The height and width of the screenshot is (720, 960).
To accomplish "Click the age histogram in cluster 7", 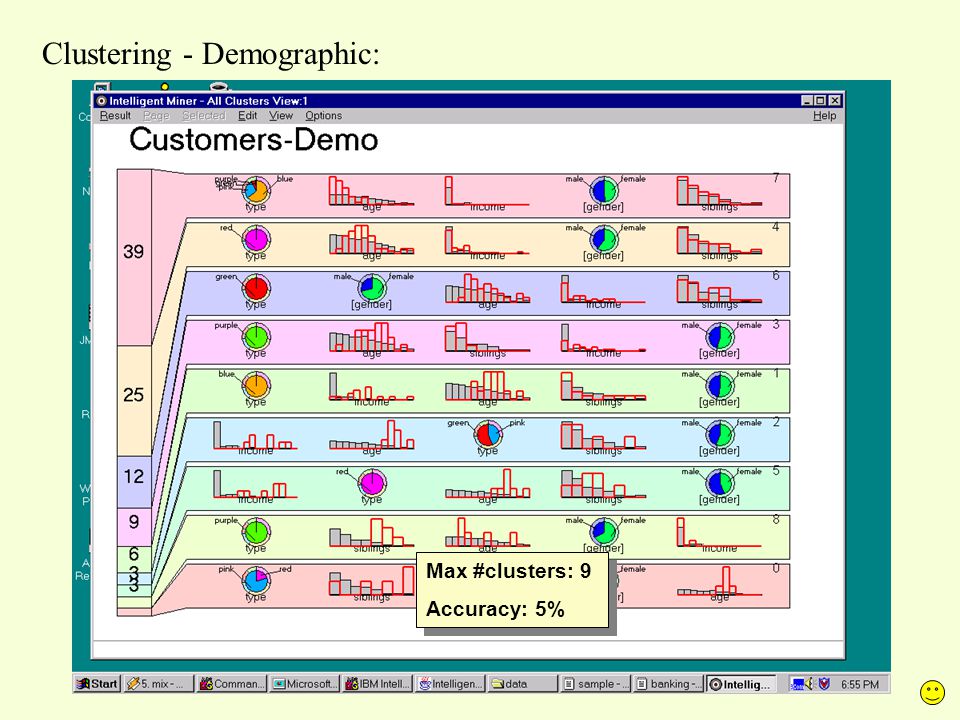I will click(x=371, y=191).
